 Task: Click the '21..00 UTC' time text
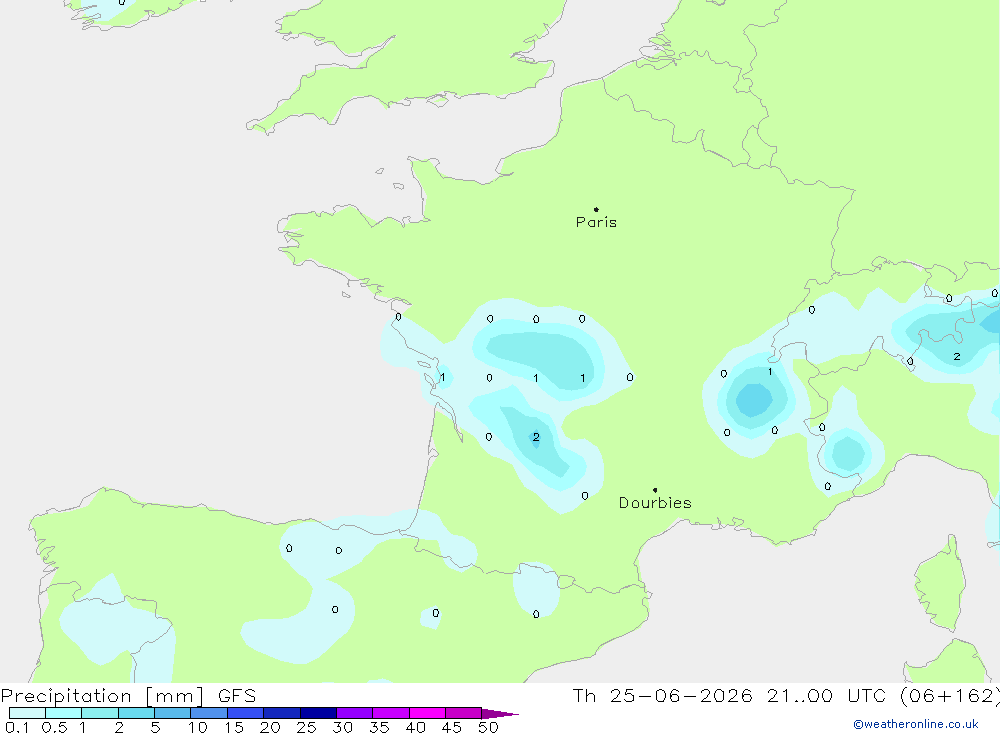[826, 696]
